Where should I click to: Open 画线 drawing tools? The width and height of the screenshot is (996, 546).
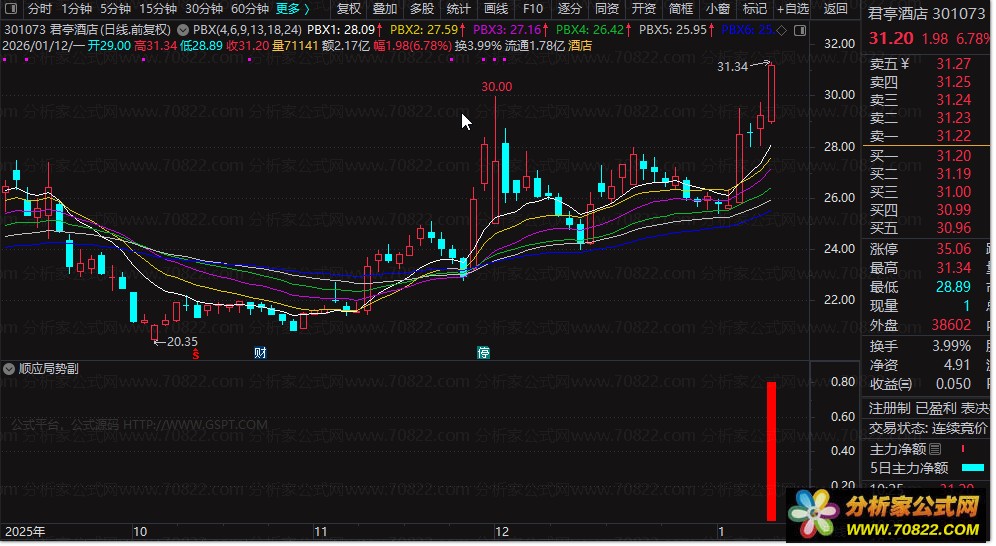pyautogui.click(x=495, y=9)
